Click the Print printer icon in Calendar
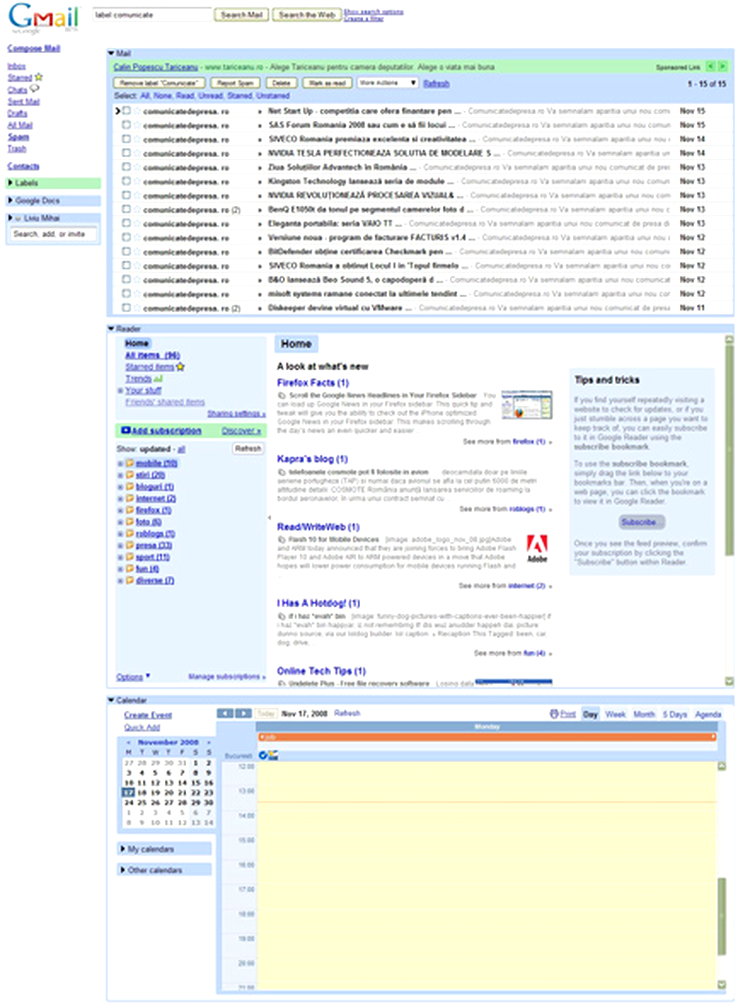This screenshot has width=750, height=1006. tap(554, 713)
